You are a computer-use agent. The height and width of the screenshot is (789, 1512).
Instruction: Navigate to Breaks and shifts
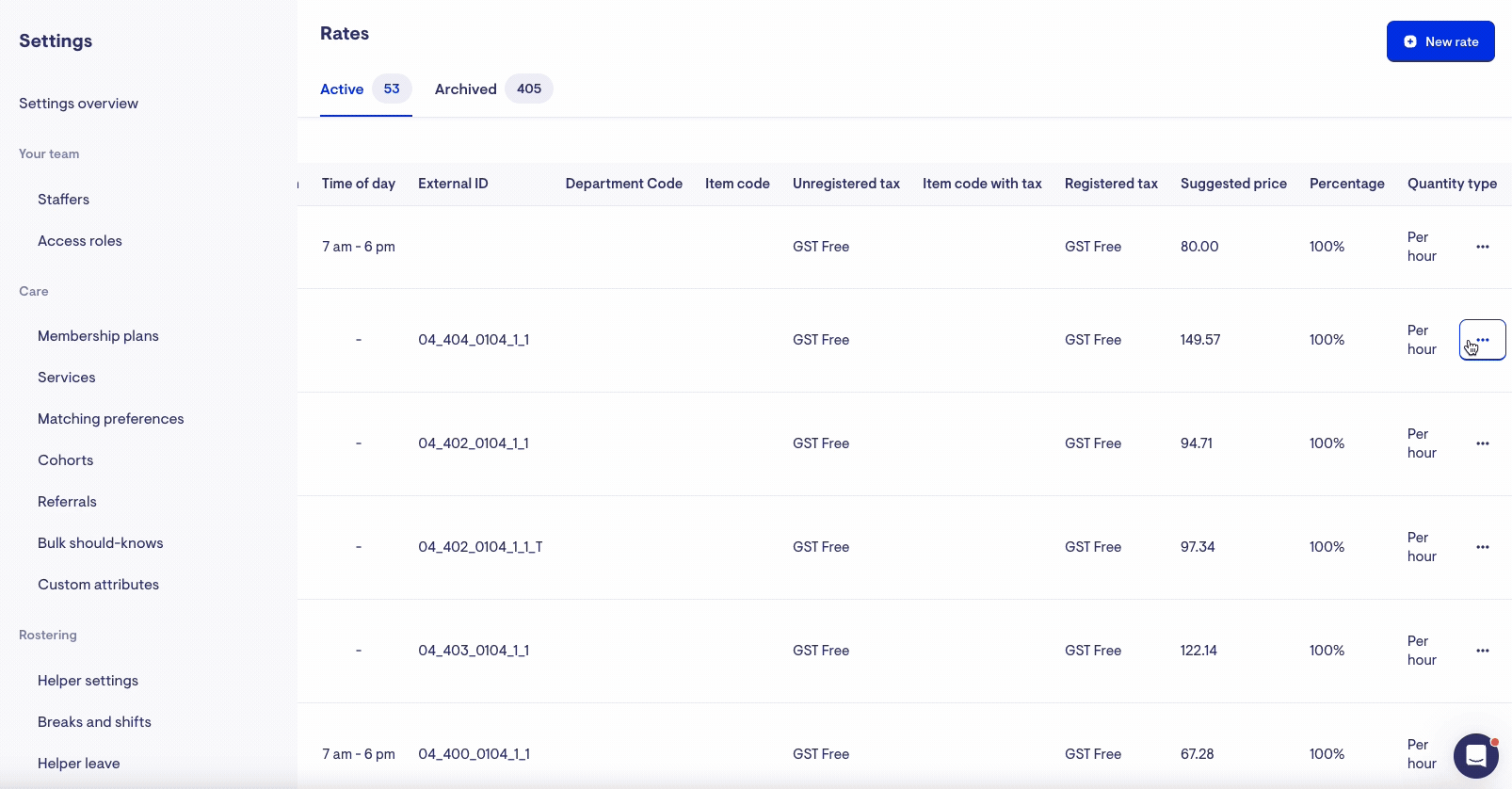[94, 722]
